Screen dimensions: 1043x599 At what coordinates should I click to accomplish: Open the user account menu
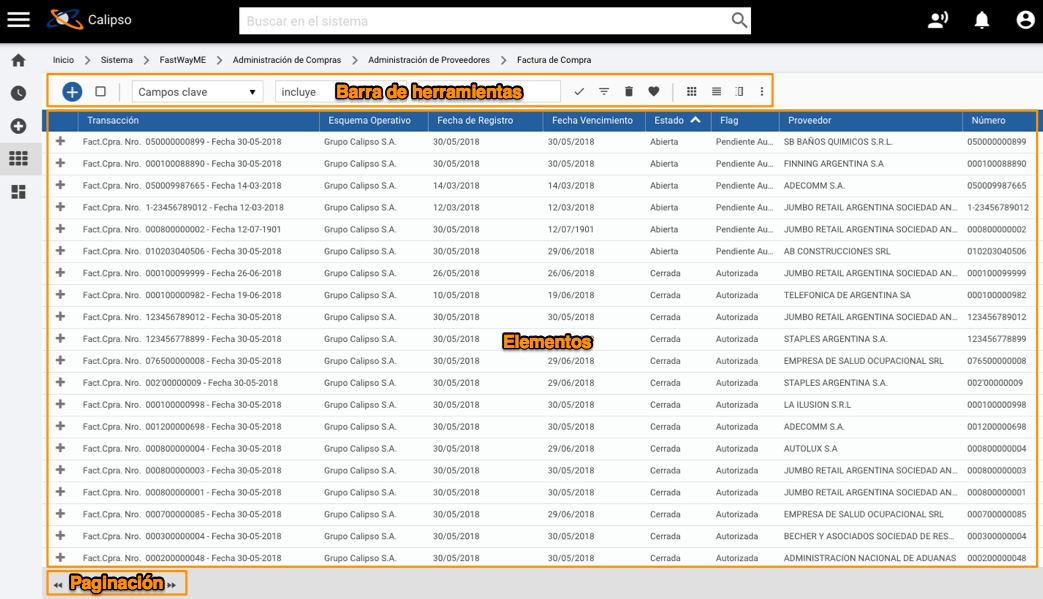click(1025, 20)
